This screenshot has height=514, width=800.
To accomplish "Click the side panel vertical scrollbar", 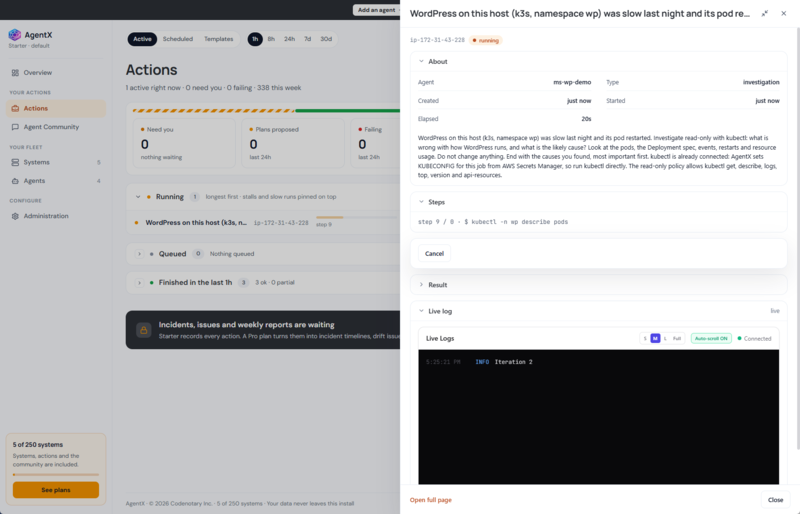I will coord(797,238).
